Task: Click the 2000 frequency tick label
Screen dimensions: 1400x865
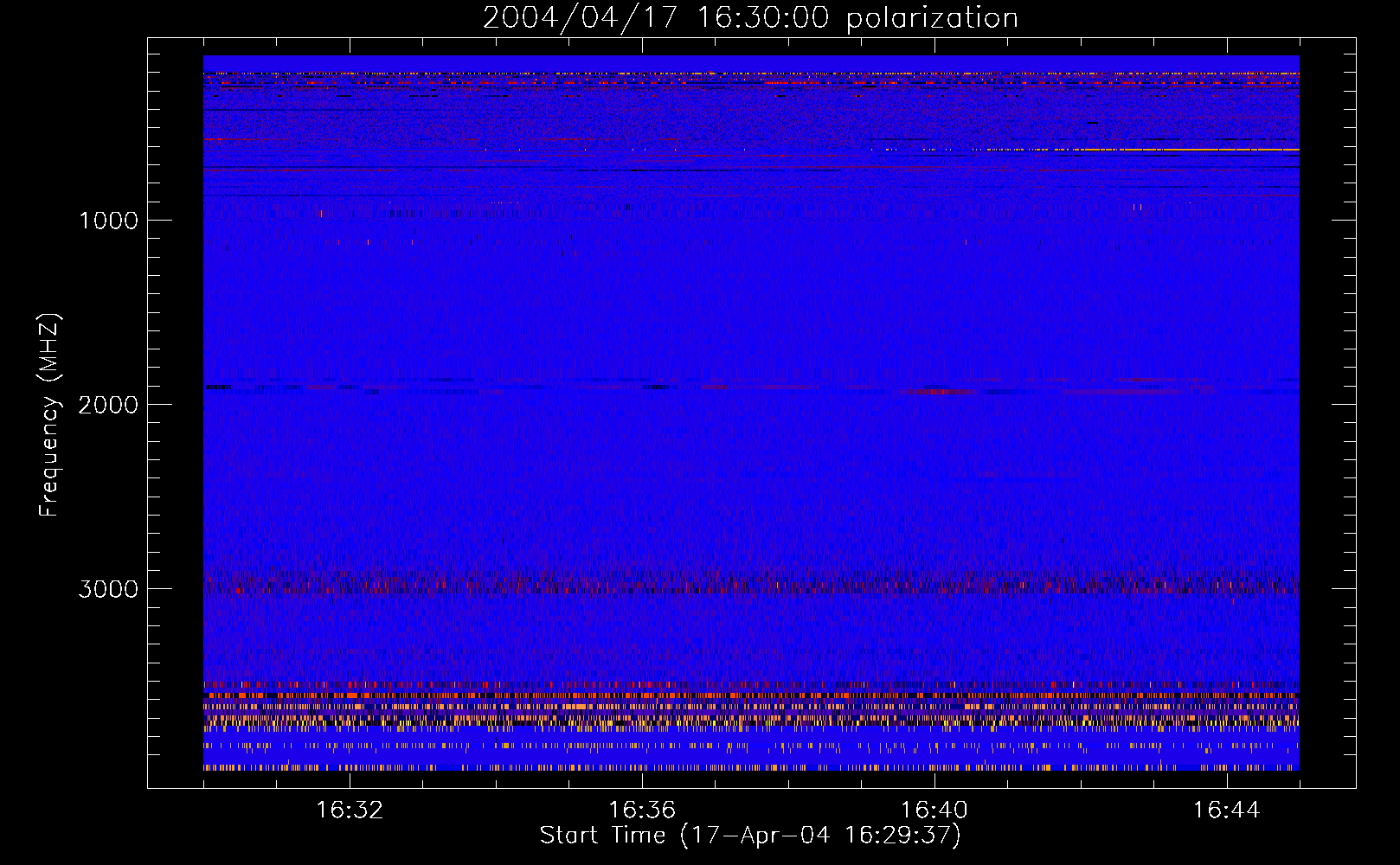Action: coord(108,405)
